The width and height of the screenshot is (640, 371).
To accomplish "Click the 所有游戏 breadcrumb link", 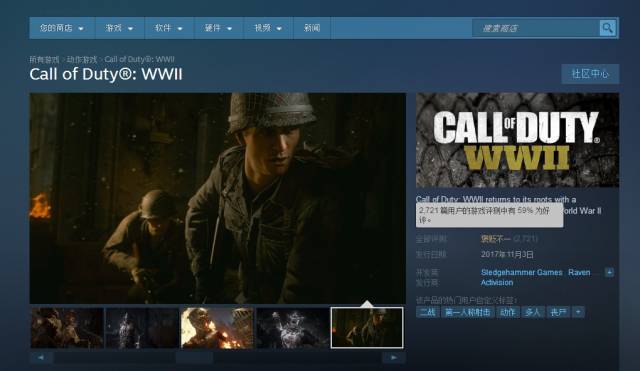I will 44,60.
